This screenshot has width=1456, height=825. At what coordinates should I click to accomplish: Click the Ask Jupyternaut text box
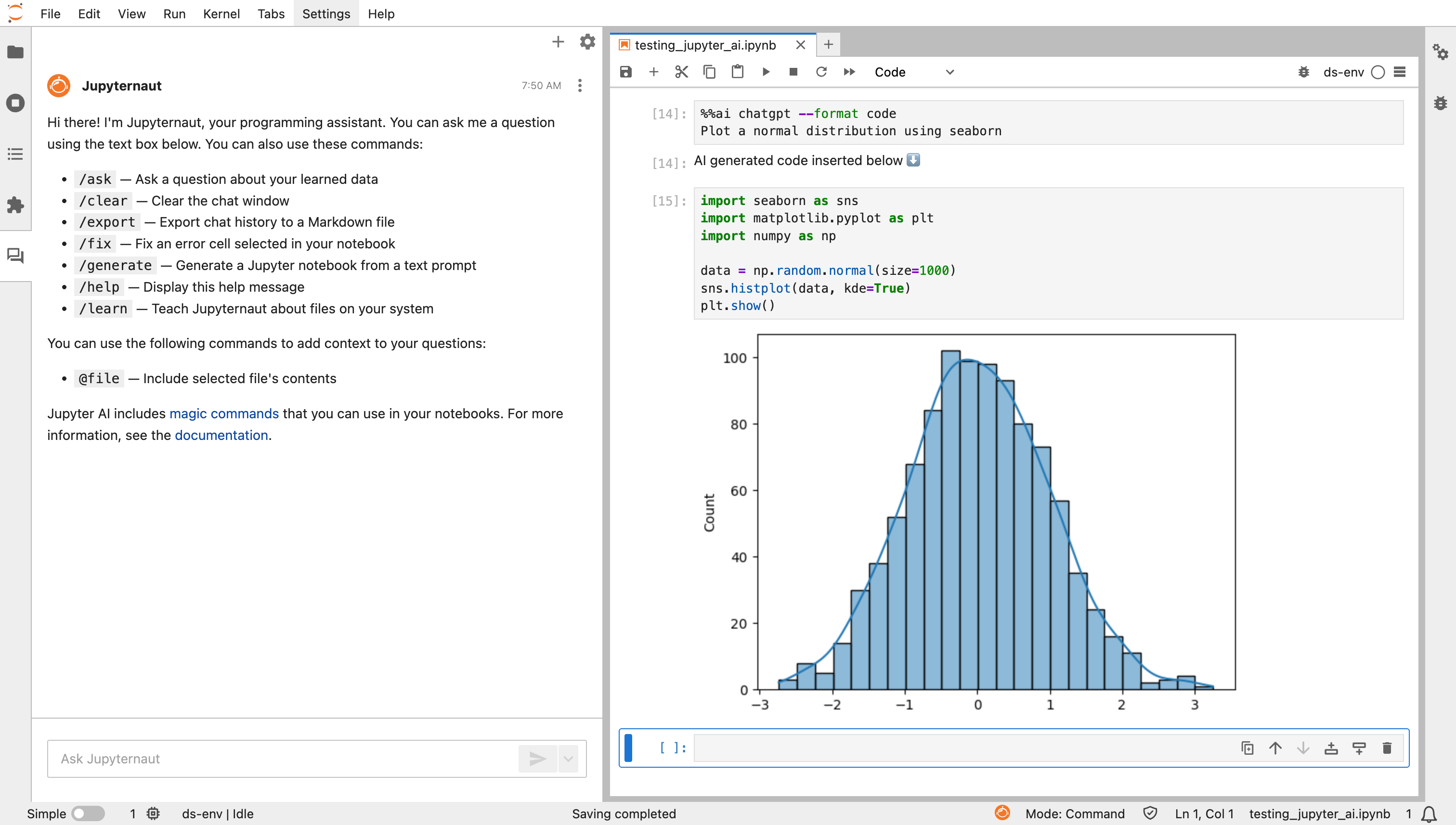284,758
